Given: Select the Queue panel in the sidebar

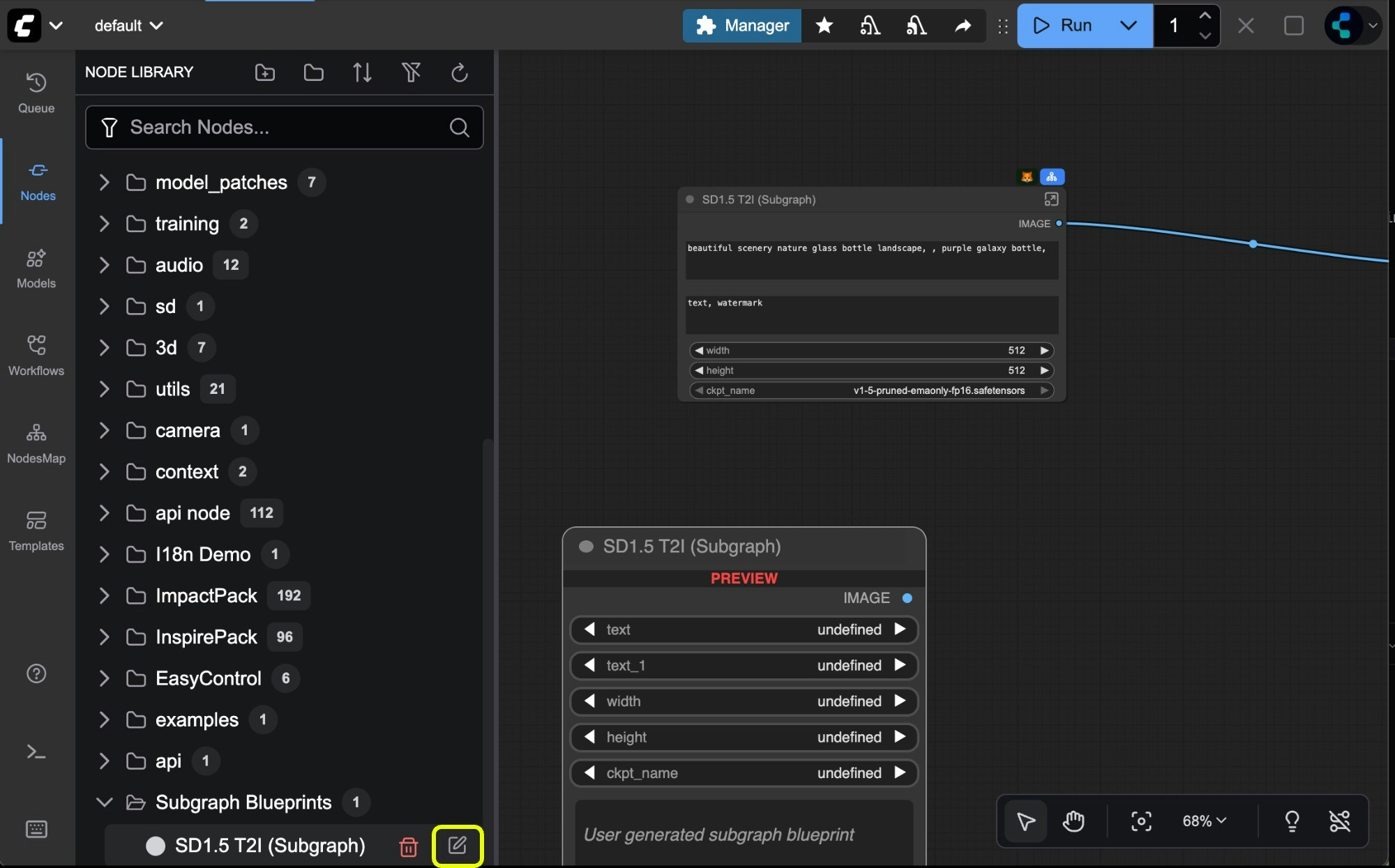Looking at the screenshot, I should (36, 91).
